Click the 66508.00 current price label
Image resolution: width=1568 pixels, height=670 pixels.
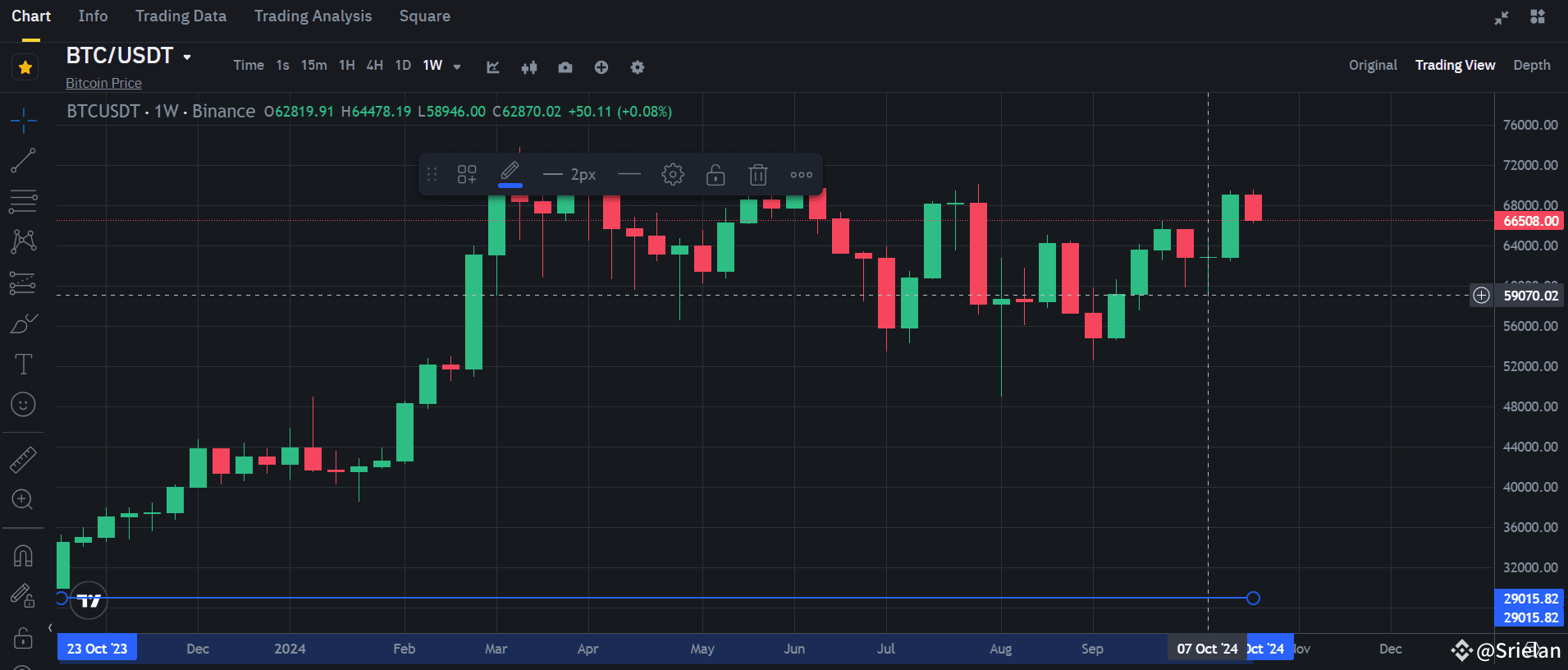click(1529, 221)
